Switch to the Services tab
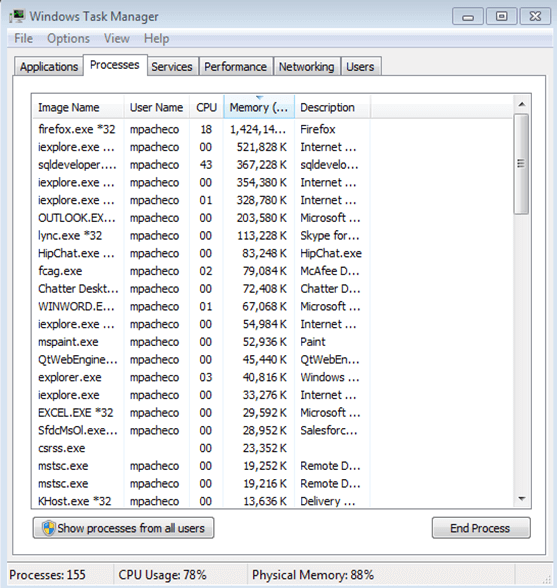The height and width of the screenshot is (588, 557). [172, 67]
